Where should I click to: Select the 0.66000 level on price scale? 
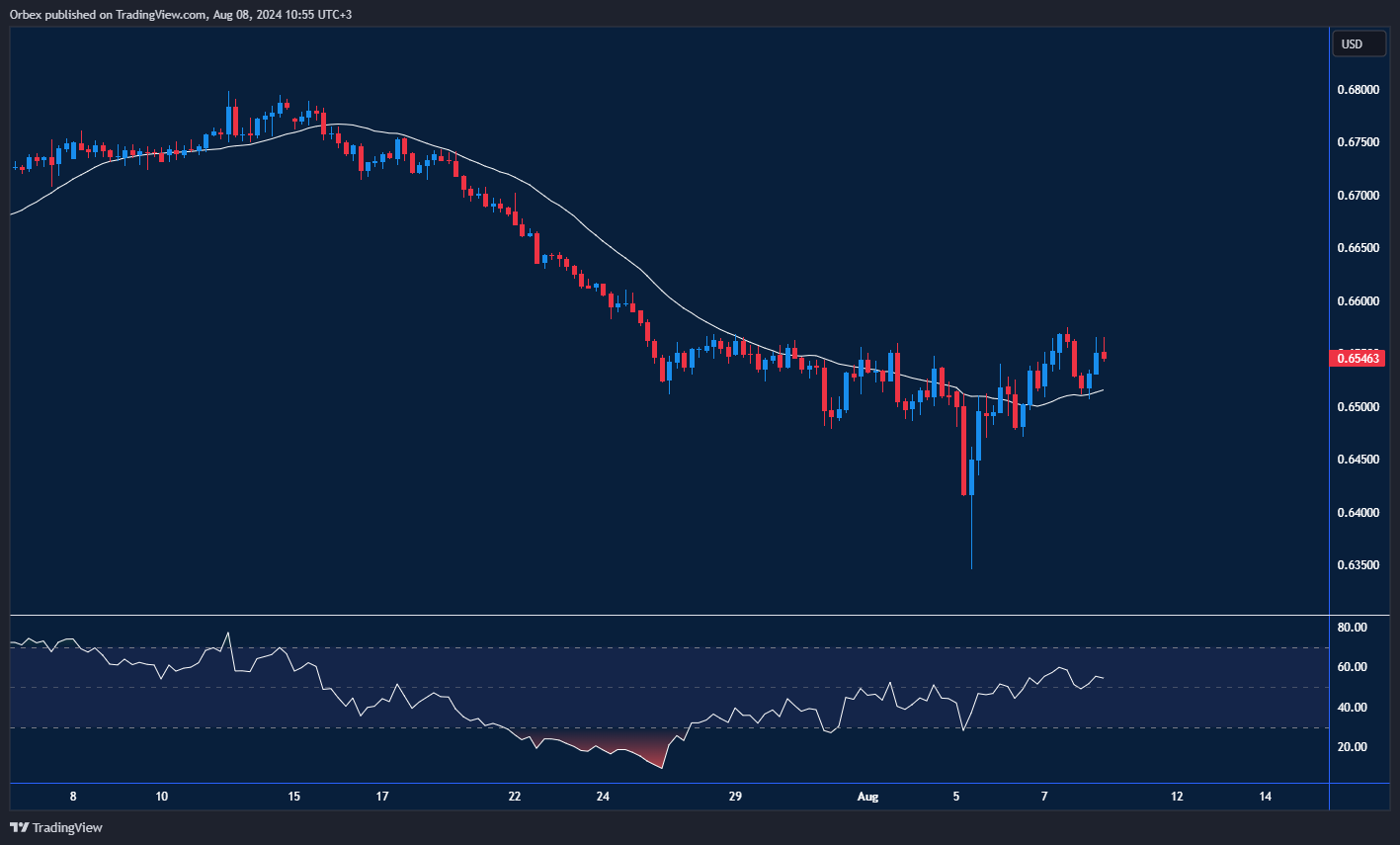1358,301
